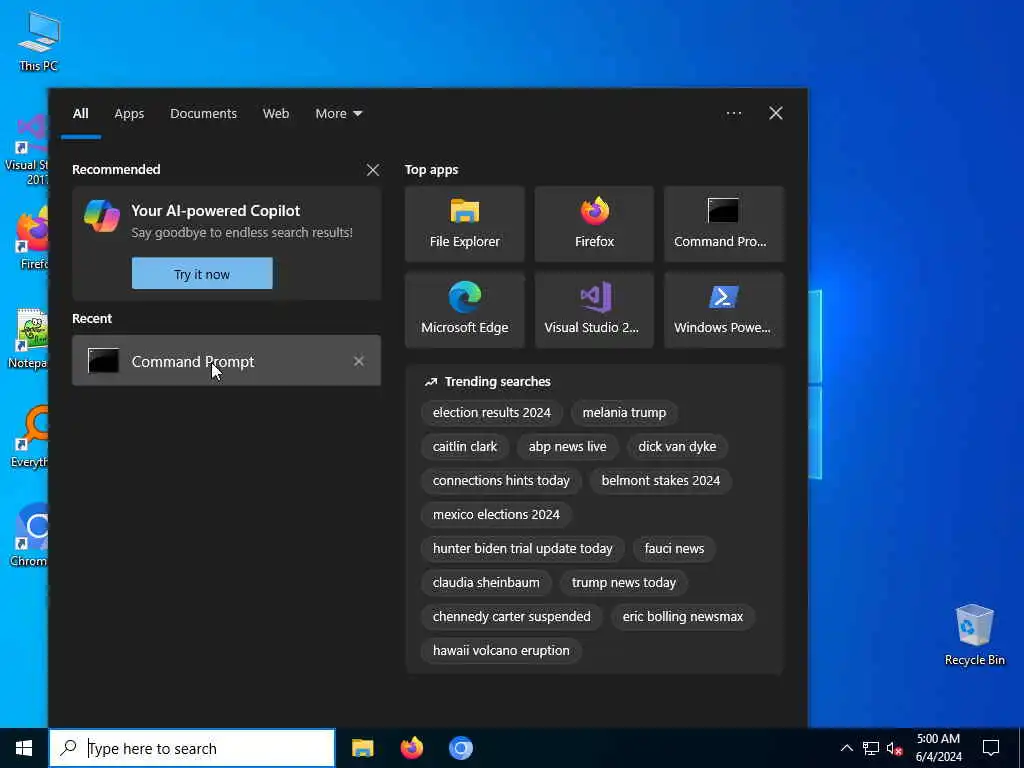Viewport: 1024px width, 768px height.
Task: Search trending 'dick van dyke'
Action: [677, 447]
